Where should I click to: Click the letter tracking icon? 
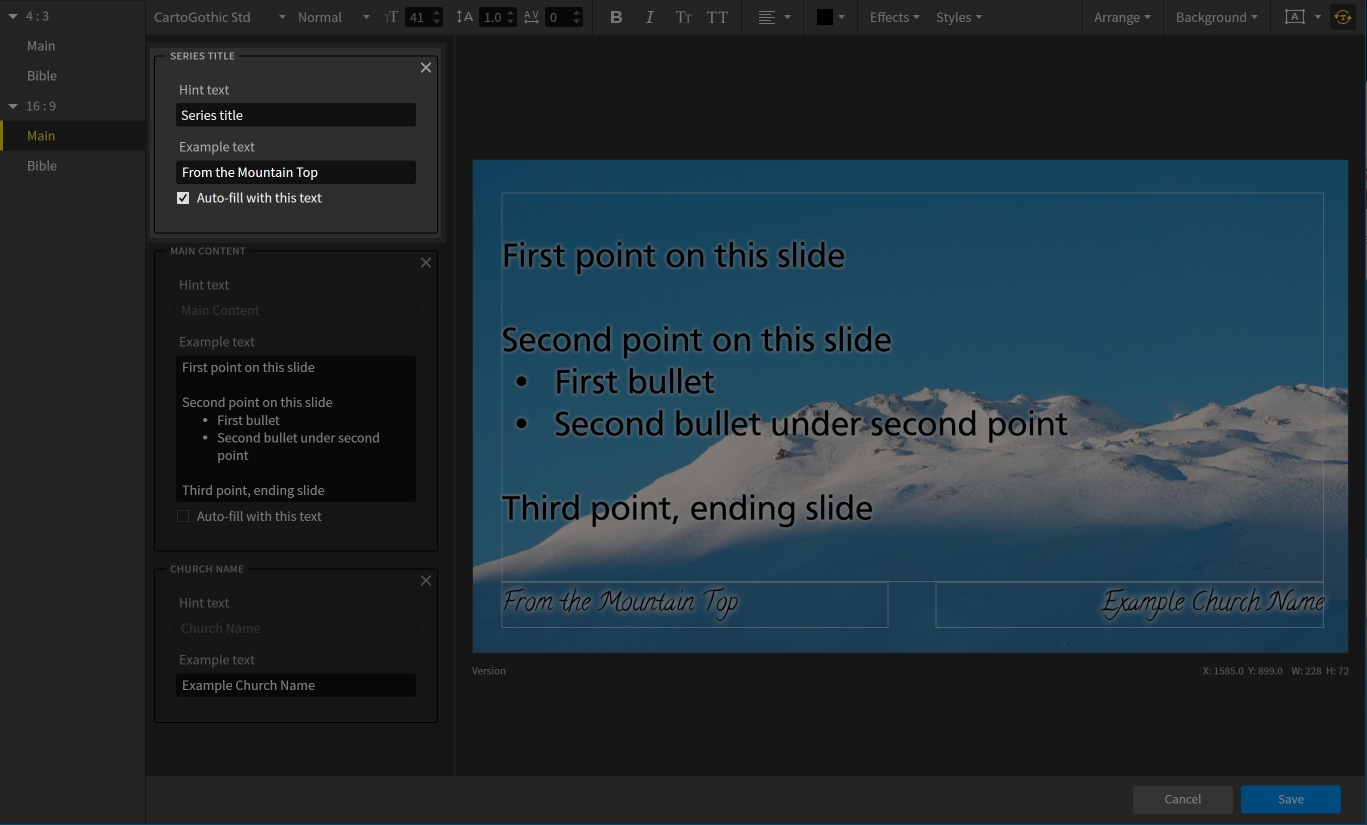point(531,17)
